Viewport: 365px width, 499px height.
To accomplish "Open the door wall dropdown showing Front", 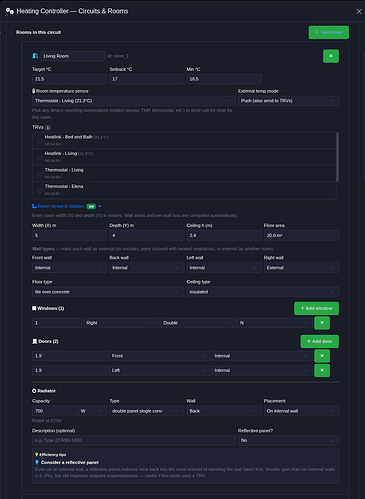I will [x=160, y=356].
